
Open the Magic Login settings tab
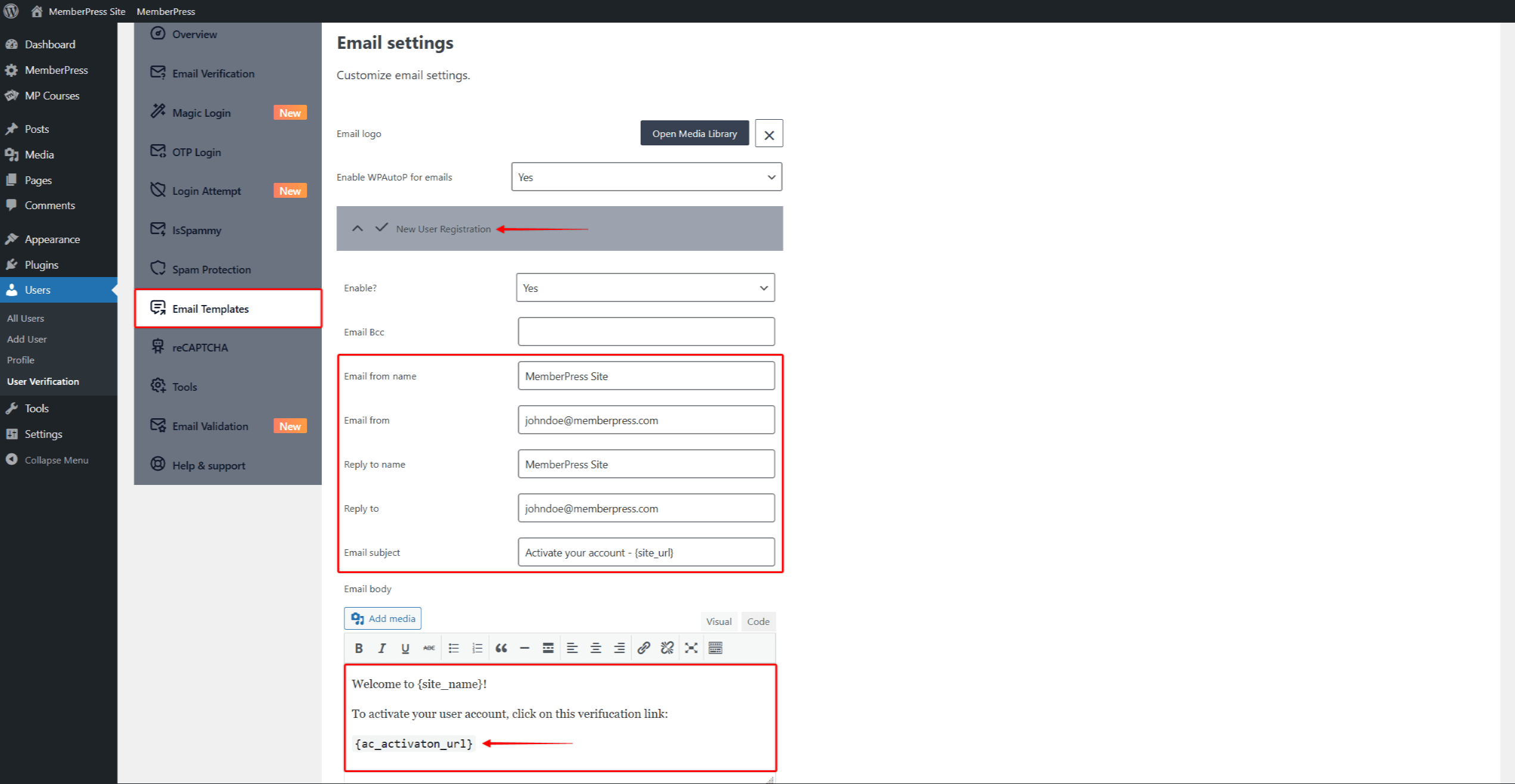coord(201,113)
